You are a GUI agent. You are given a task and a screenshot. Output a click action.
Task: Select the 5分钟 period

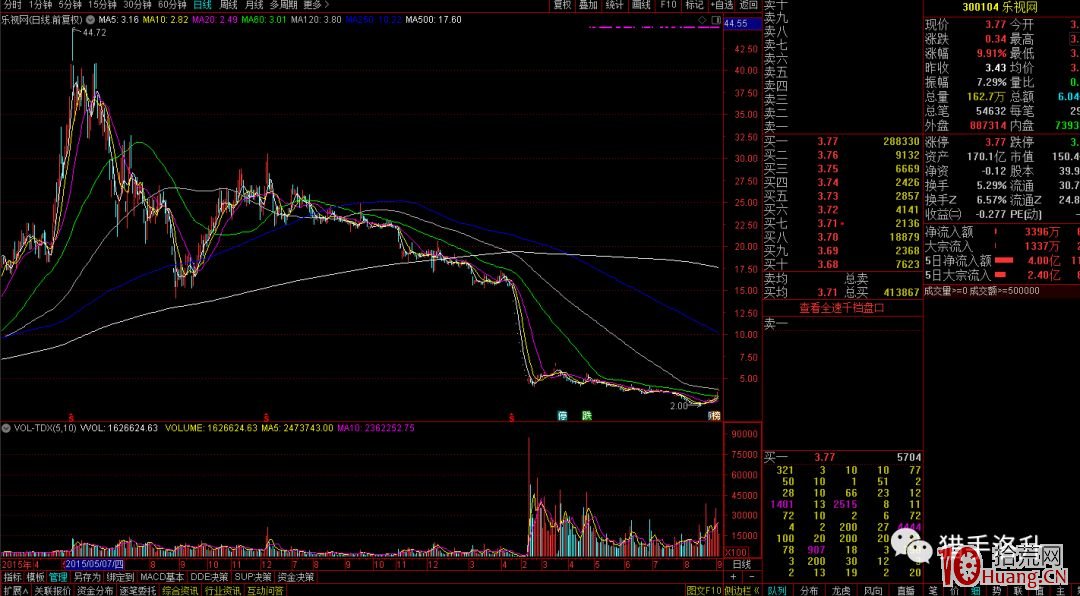[70, 5]
